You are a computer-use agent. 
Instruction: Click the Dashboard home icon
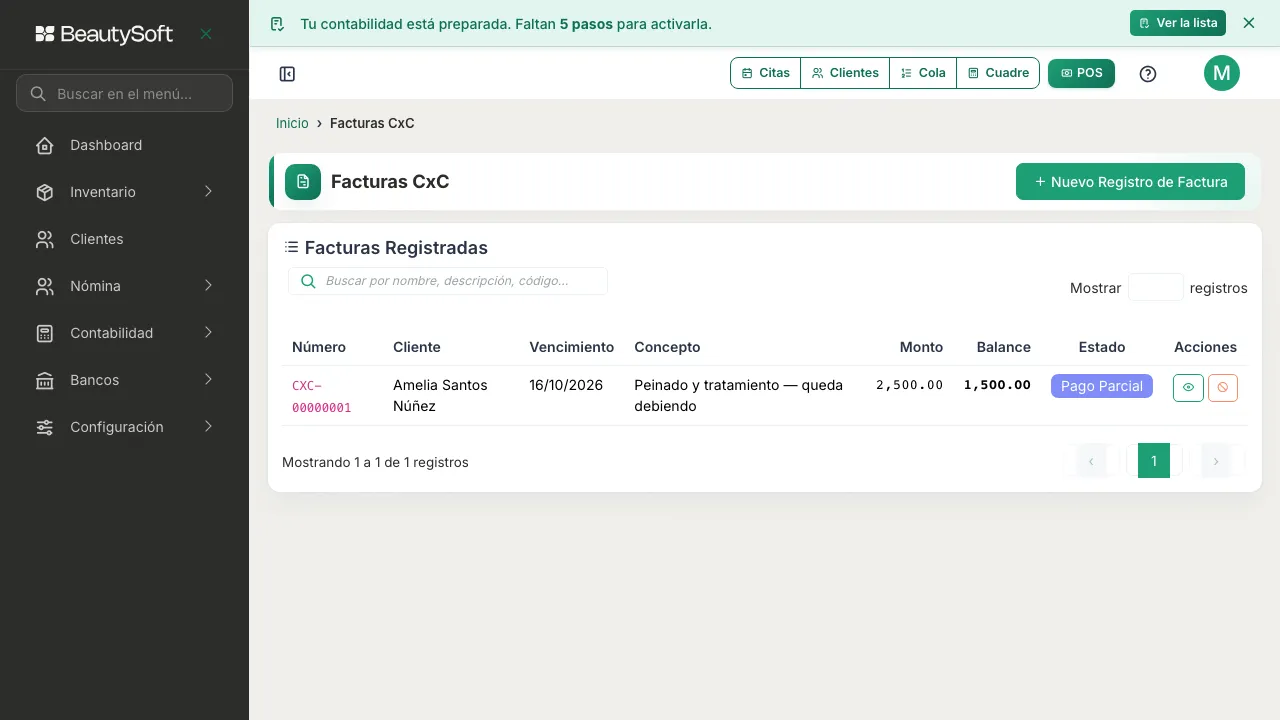45,145
